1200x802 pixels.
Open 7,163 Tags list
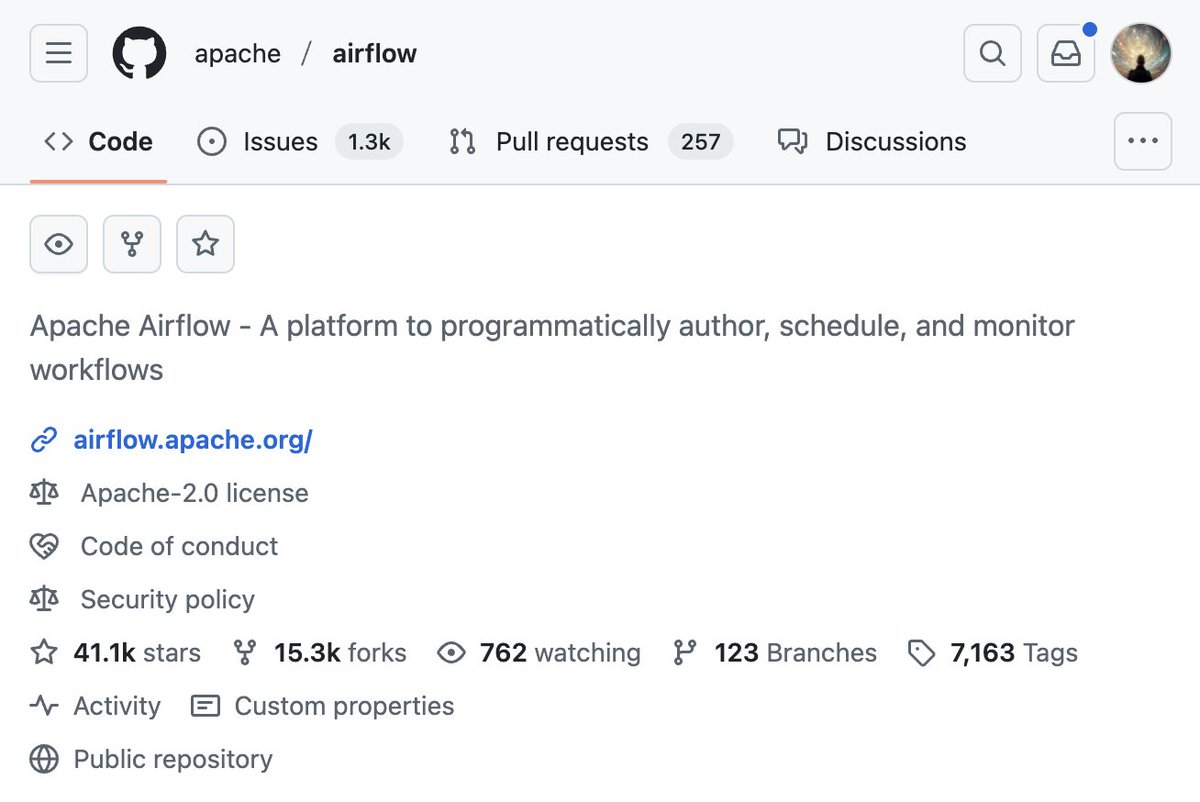[1014, 653]
